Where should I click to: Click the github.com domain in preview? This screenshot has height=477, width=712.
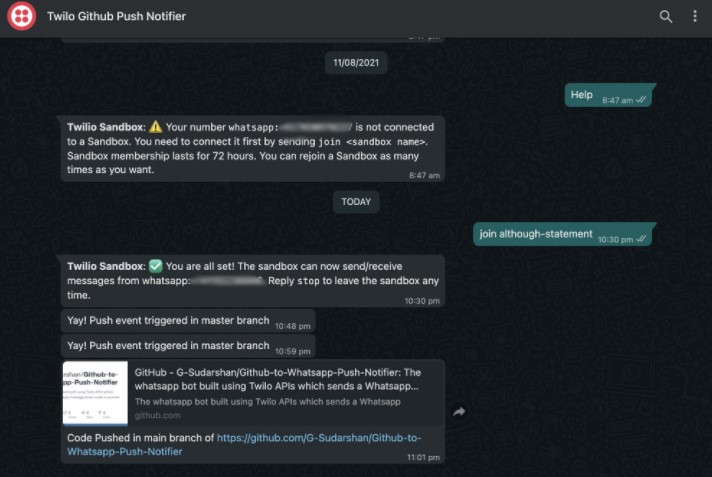tap(158, 415)
